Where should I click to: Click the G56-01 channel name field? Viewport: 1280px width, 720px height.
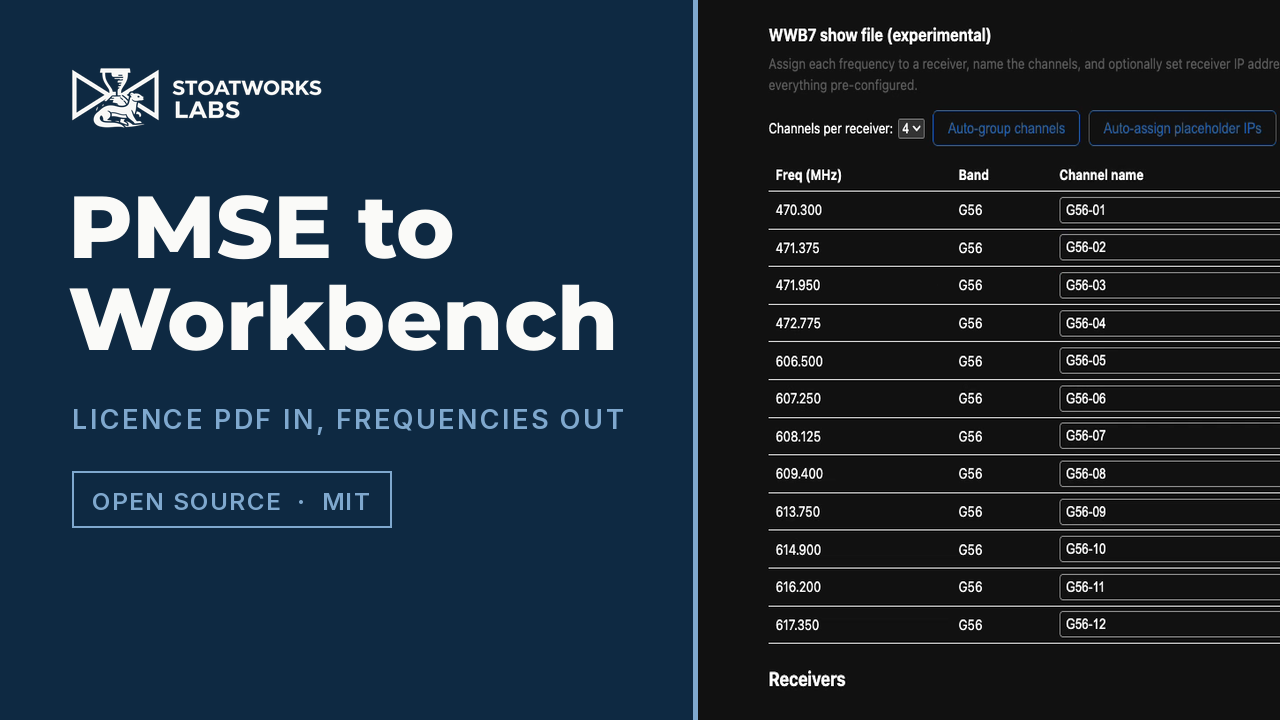[1170, 210]
